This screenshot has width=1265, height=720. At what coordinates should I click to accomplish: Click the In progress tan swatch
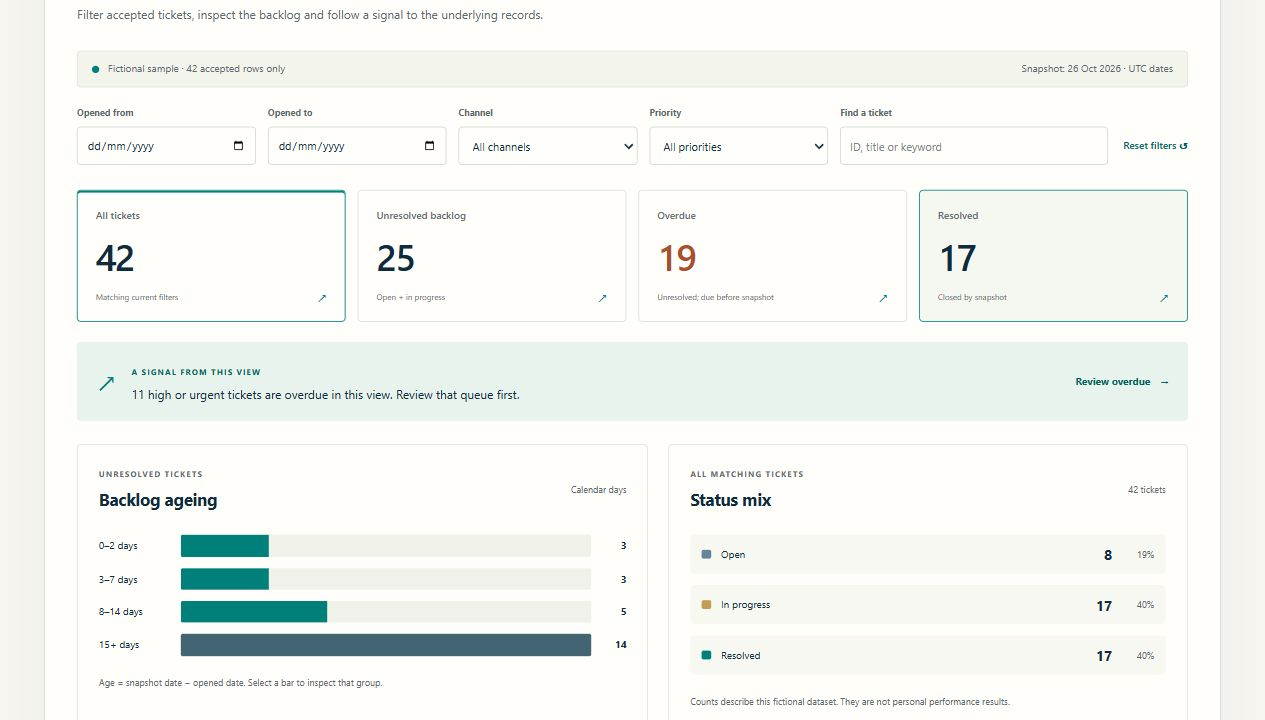tap(706, 605)
